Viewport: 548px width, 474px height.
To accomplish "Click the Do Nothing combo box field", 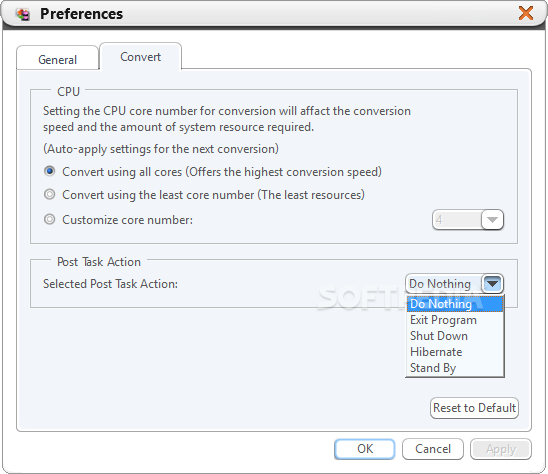I will tap(443, 283).
